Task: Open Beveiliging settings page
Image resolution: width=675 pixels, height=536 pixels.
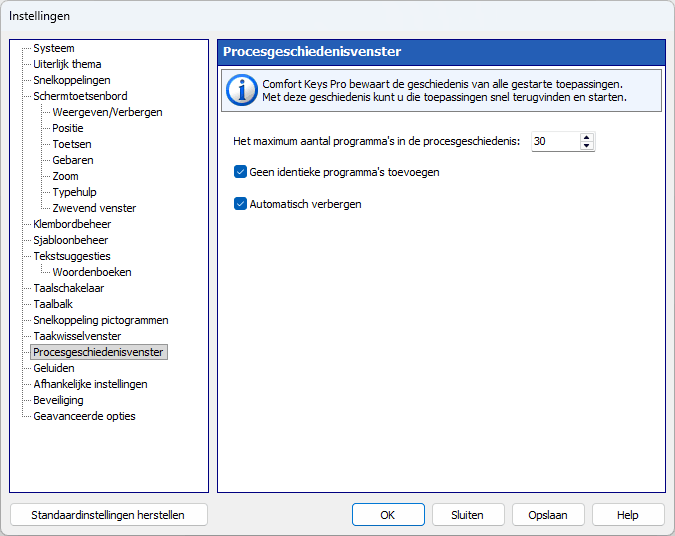Action: click(58, 400)
